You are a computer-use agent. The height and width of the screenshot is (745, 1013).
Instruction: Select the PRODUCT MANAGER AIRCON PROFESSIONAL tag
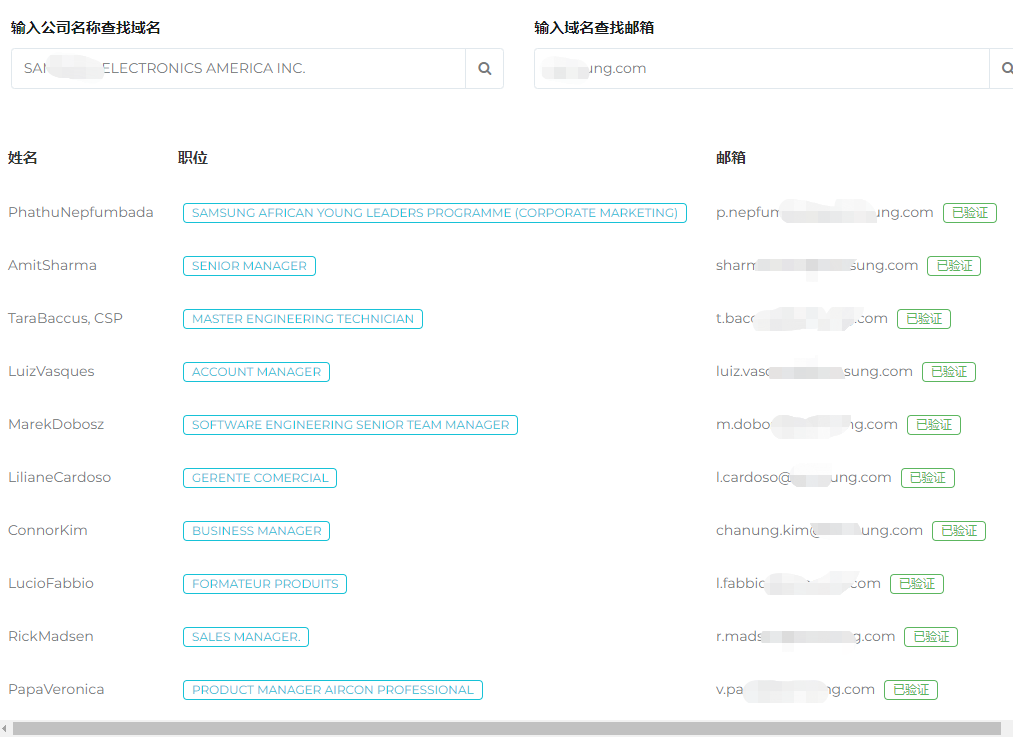click(x=332, y=690)
